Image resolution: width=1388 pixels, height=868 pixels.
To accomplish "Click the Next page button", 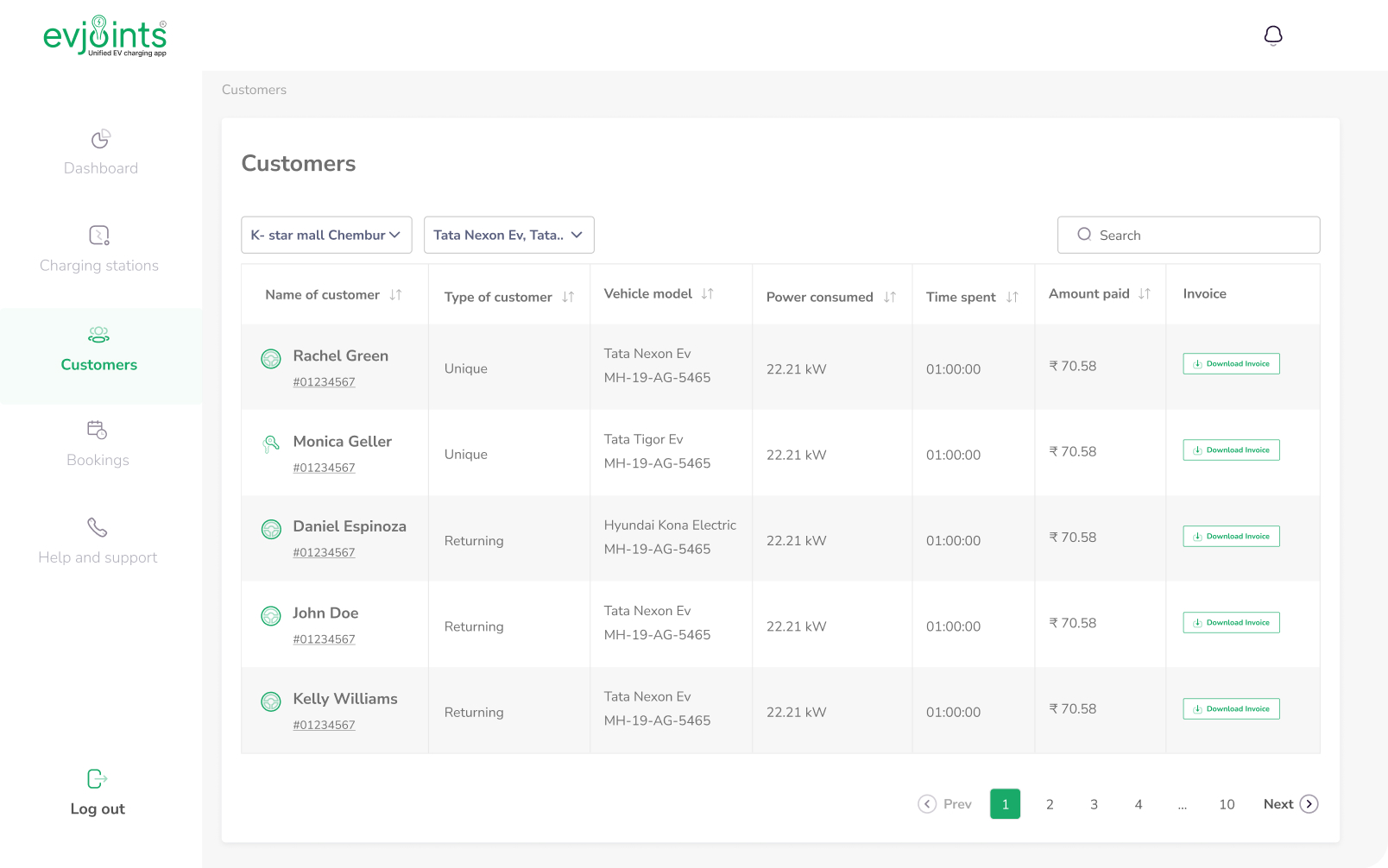I will click(1290, 804).
